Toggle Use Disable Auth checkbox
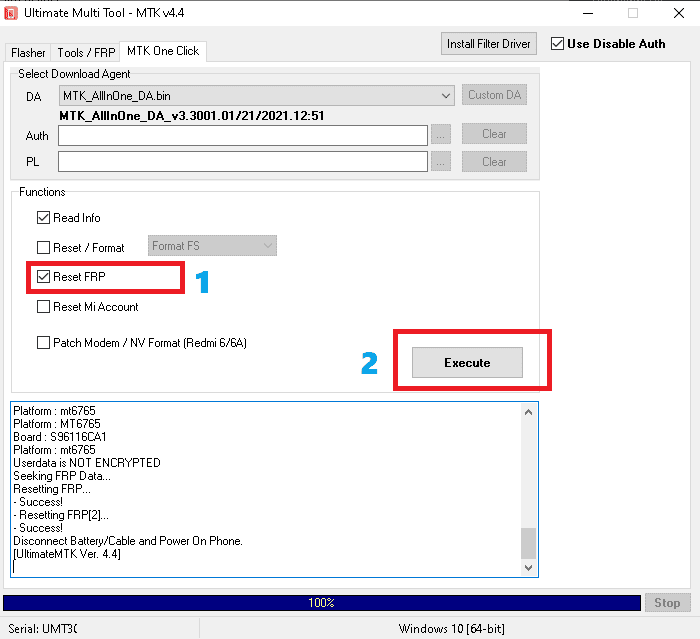Image resolution: width=700 pixels, height=639 pixels. pyautogui.click(x=557, y=44)
